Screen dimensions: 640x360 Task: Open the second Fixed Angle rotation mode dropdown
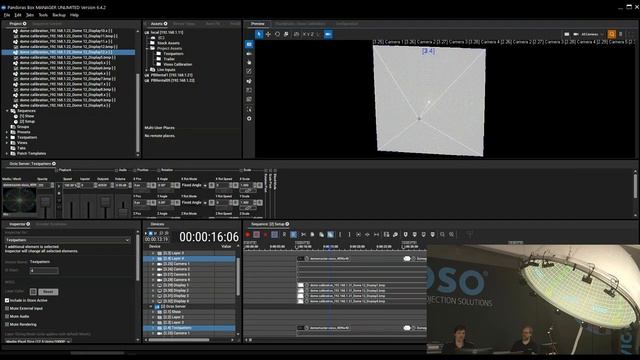click(194, 202)
